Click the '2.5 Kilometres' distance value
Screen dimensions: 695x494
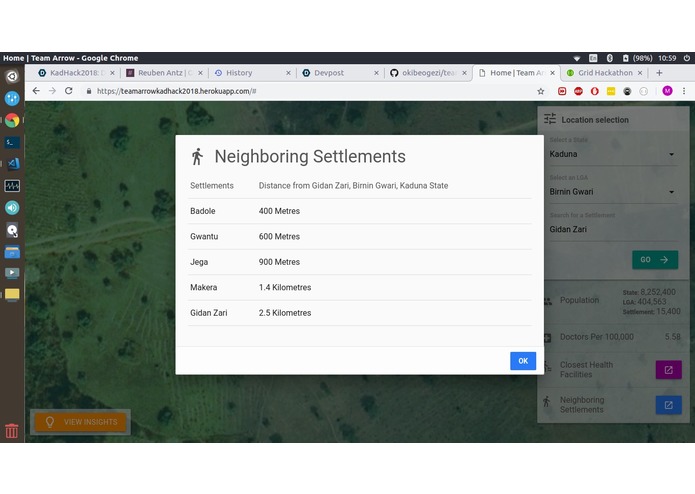coord(285,313)
